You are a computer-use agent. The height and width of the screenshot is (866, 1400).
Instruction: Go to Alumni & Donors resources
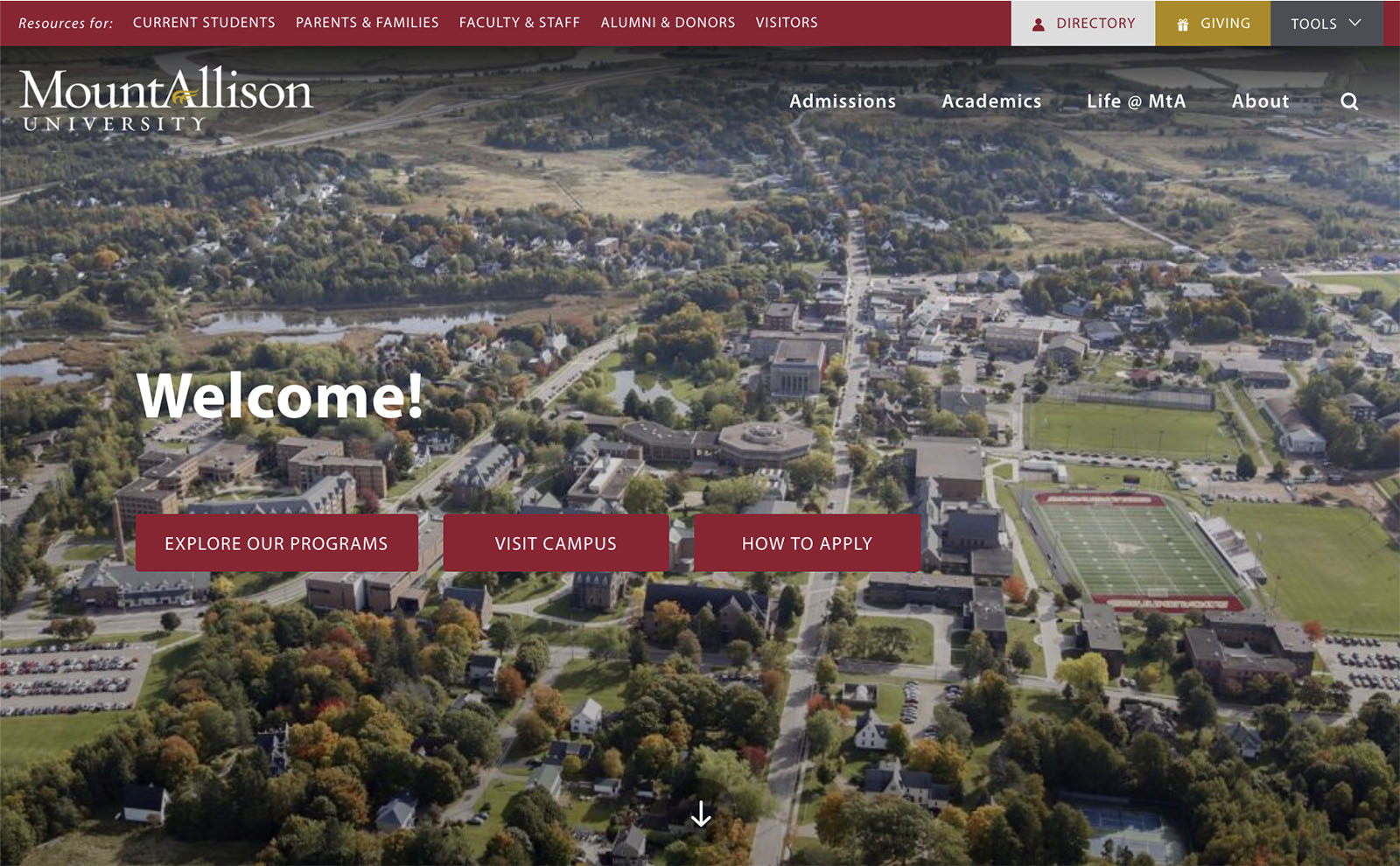(x=668, y=23)
